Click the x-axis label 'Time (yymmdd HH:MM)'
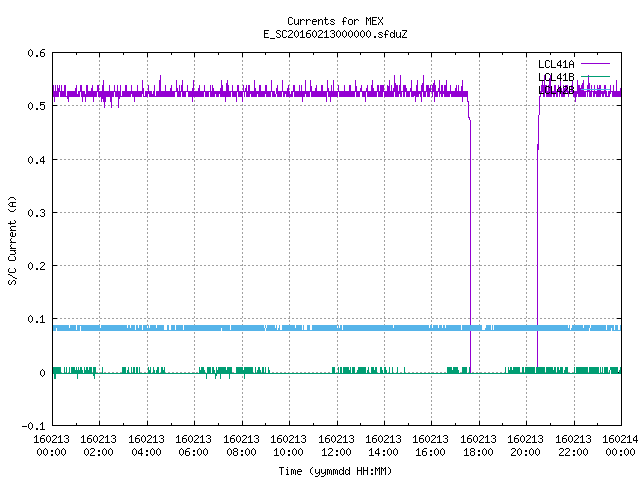640x480 pixels. coord(335,471)
